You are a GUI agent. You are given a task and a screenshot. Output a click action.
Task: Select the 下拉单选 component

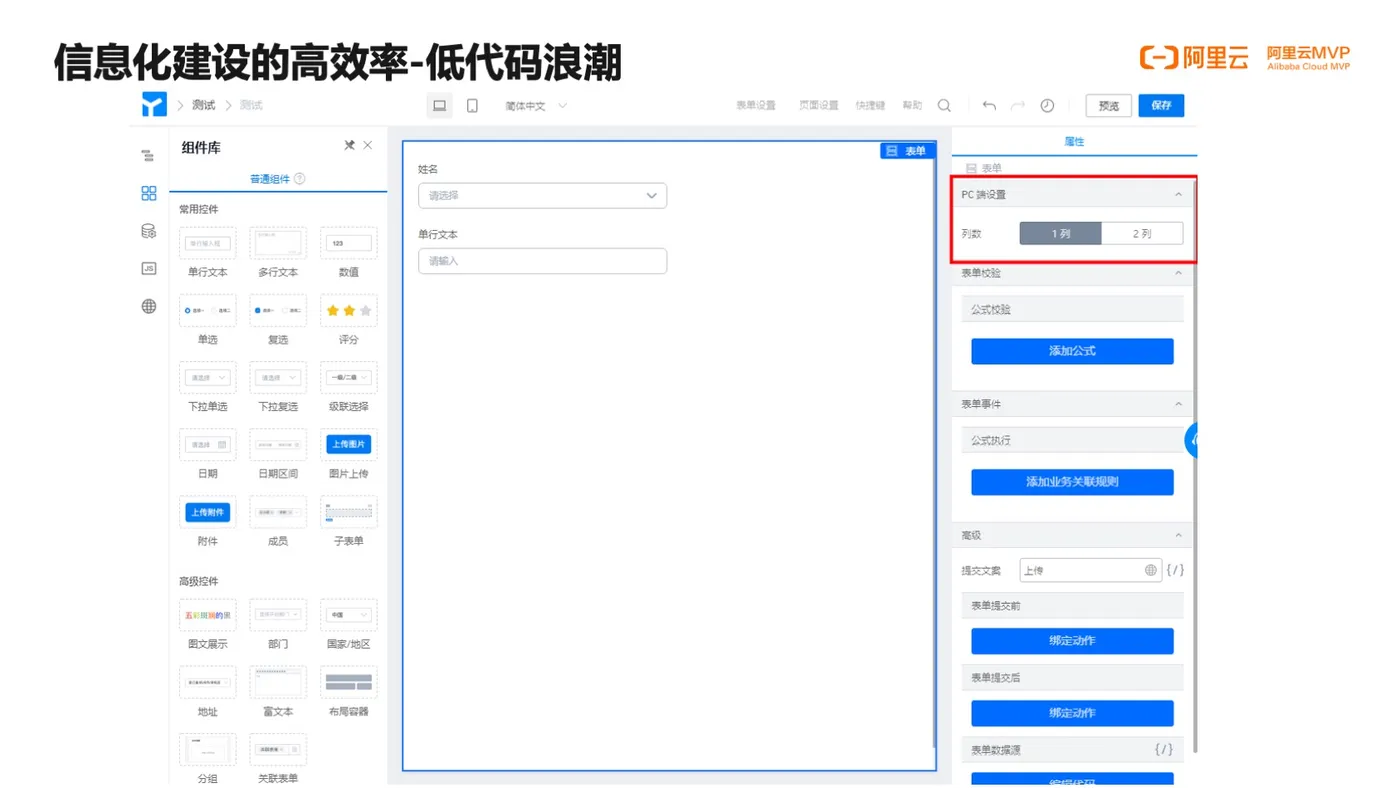click(x=208, y=387)
